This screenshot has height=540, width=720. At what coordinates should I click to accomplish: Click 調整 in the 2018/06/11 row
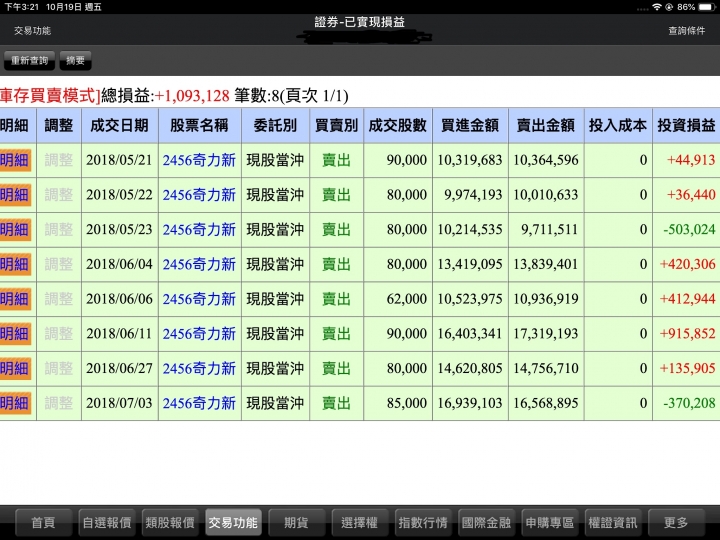[59, 334]
